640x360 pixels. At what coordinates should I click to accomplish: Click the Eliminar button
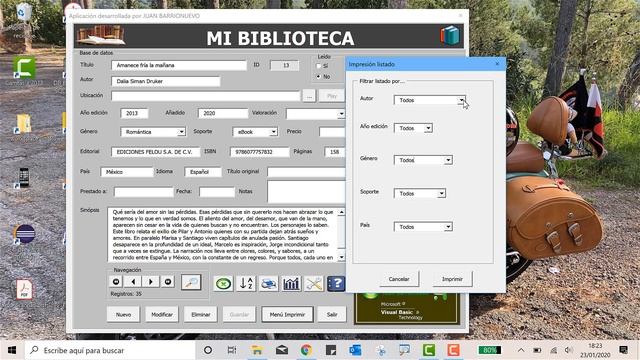click(201, 314)
